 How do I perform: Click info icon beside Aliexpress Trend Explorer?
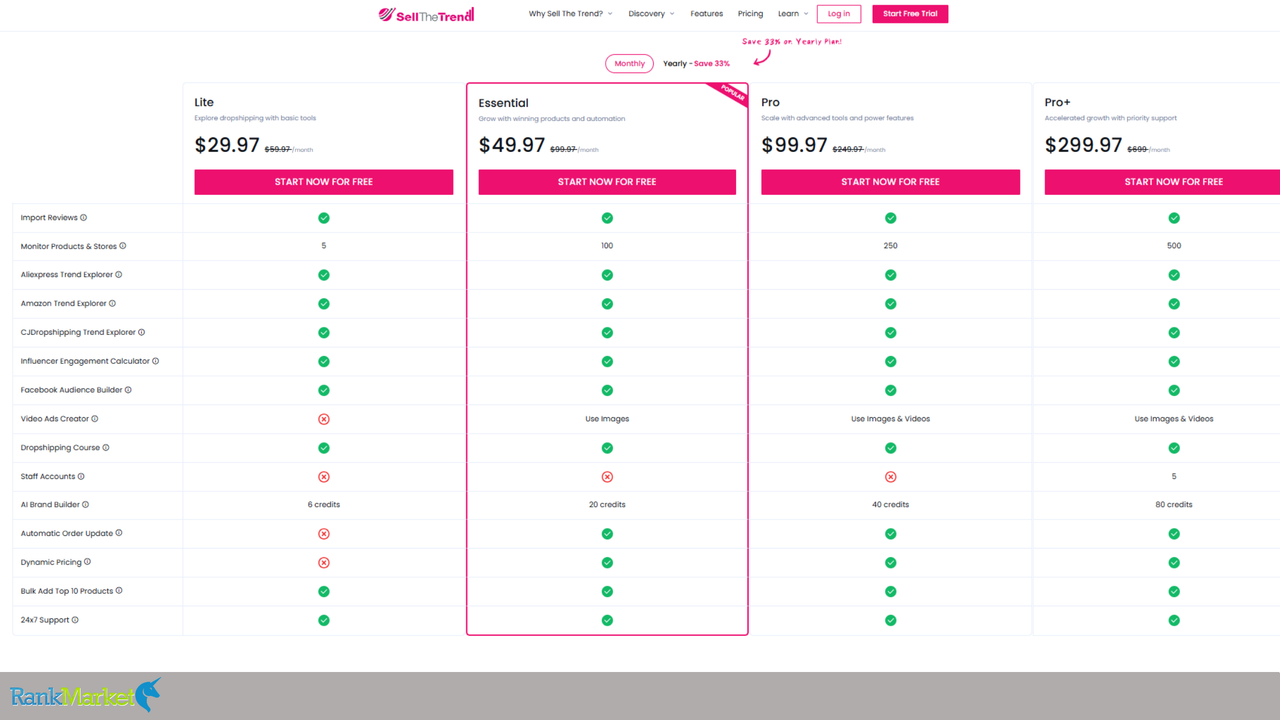click(x=119, y=275)
